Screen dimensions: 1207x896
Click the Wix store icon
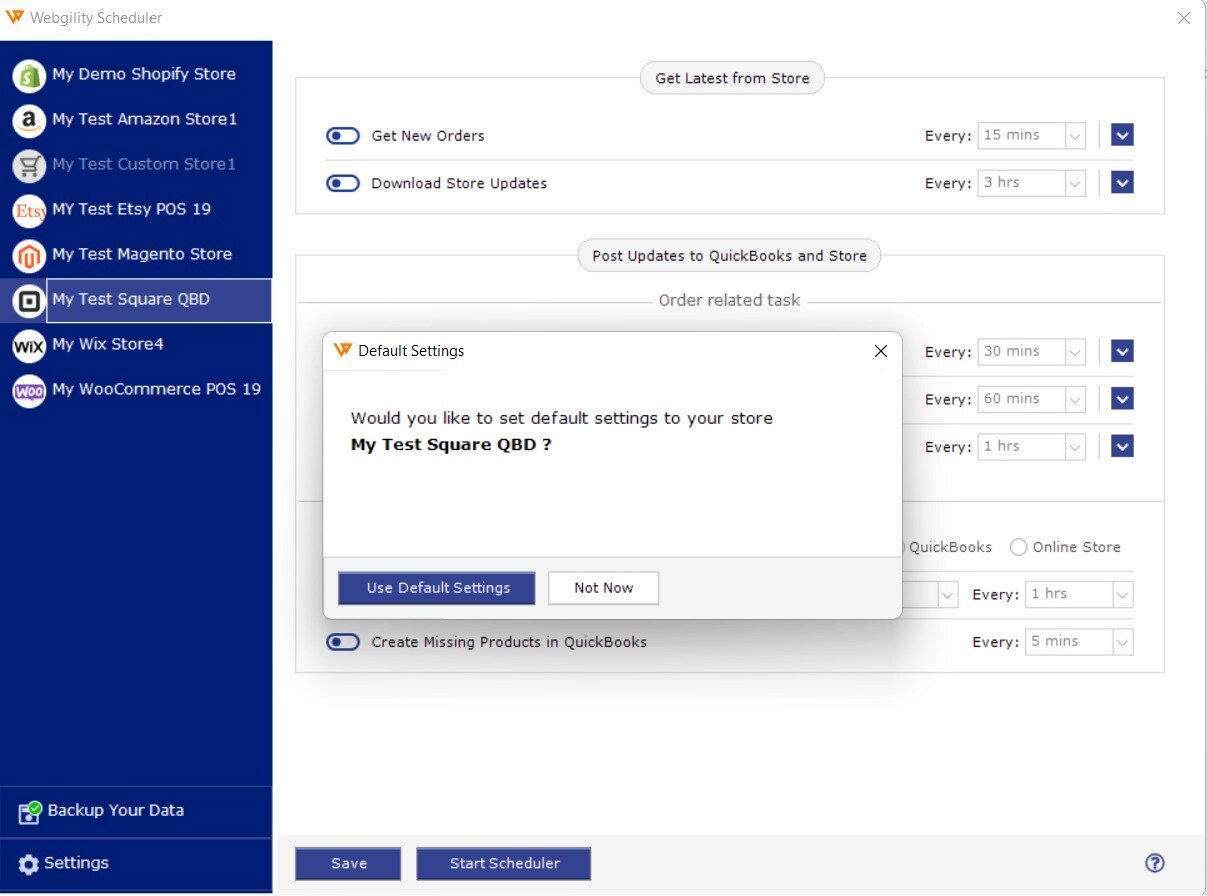click(x=29, y=345)
